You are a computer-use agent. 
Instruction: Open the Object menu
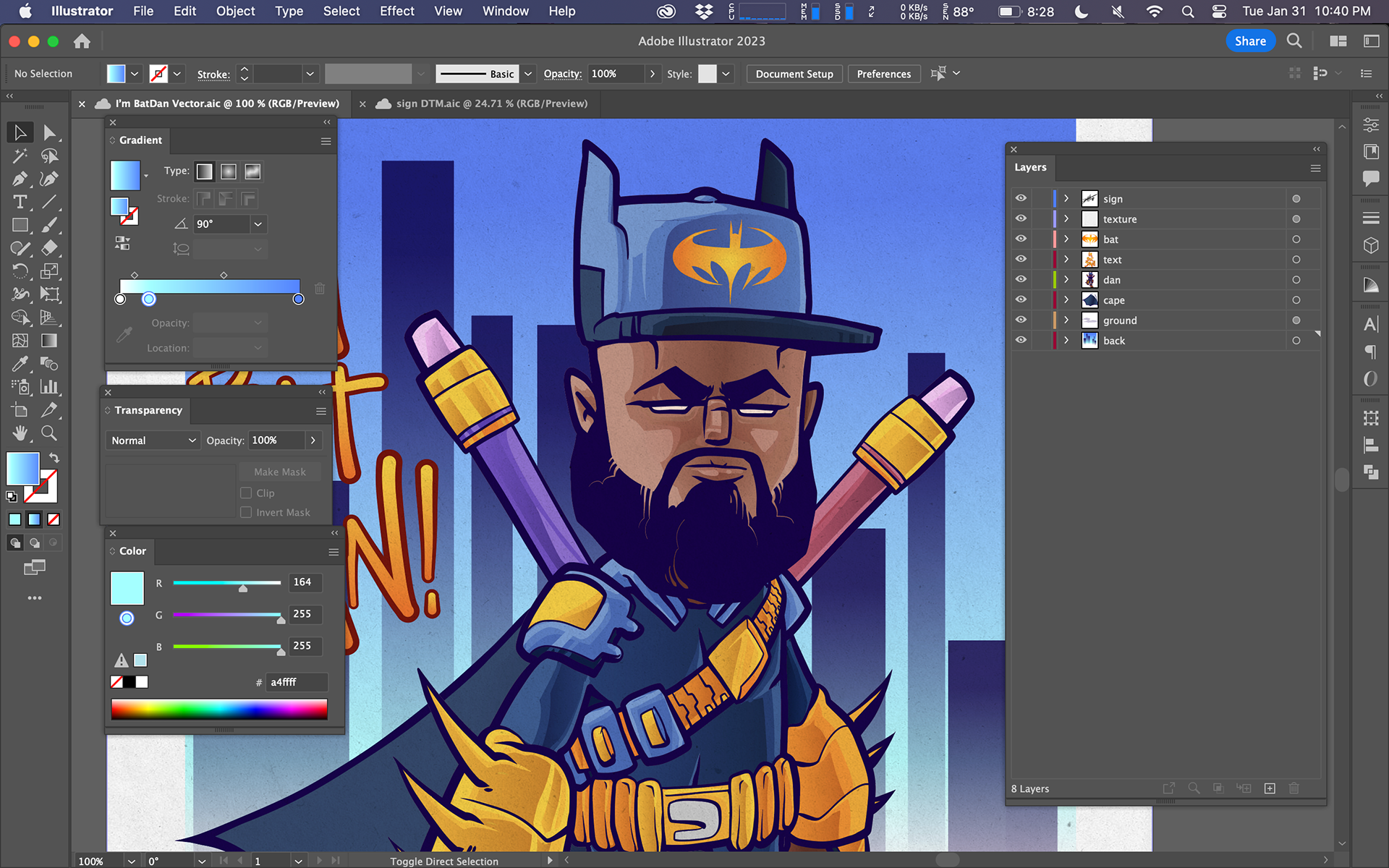(236, 11)
